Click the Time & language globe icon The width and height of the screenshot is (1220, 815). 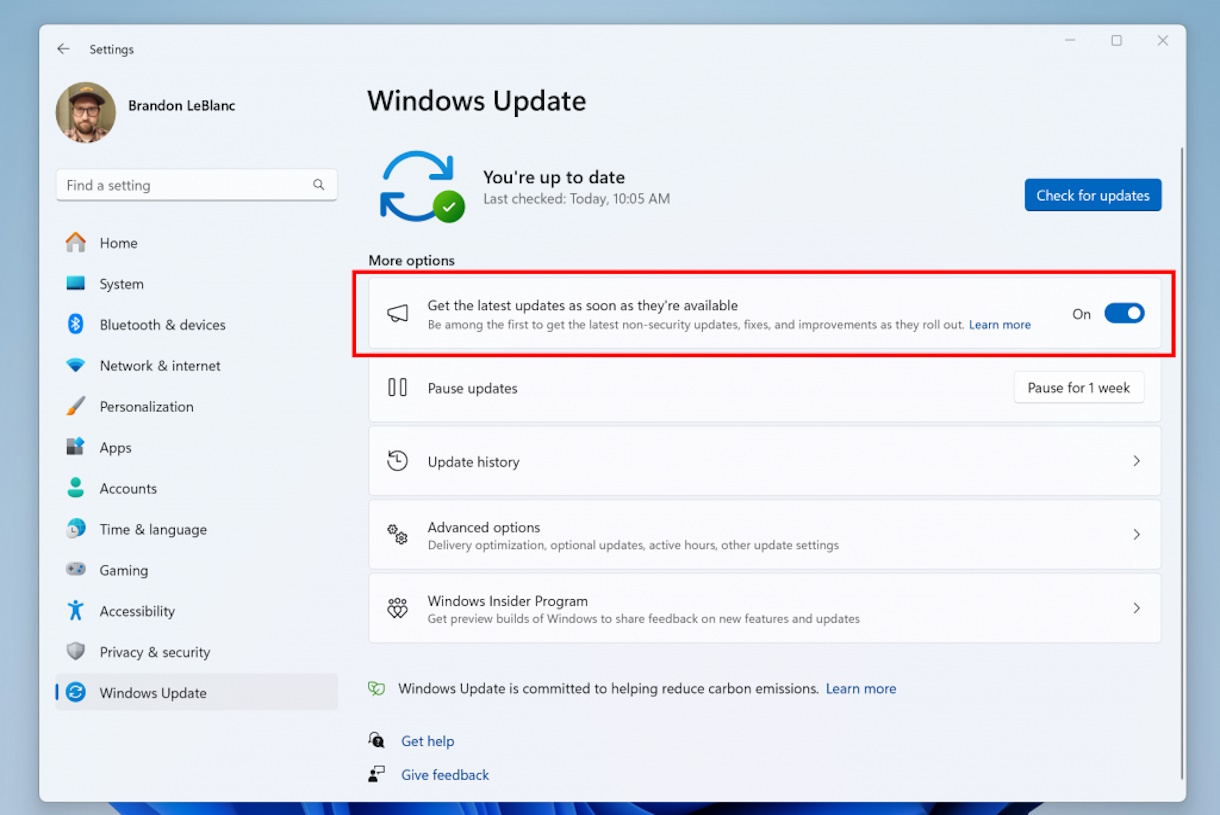point(76,529)
